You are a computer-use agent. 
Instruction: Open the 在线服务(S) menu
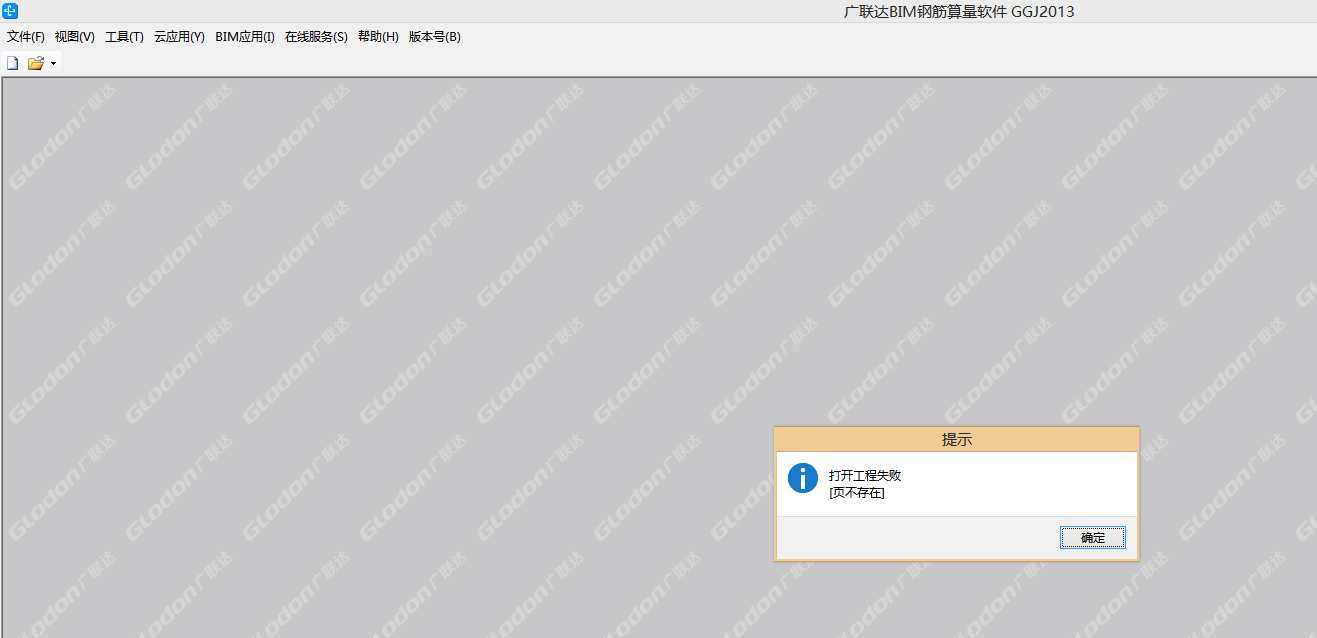(x=316, y=37)
